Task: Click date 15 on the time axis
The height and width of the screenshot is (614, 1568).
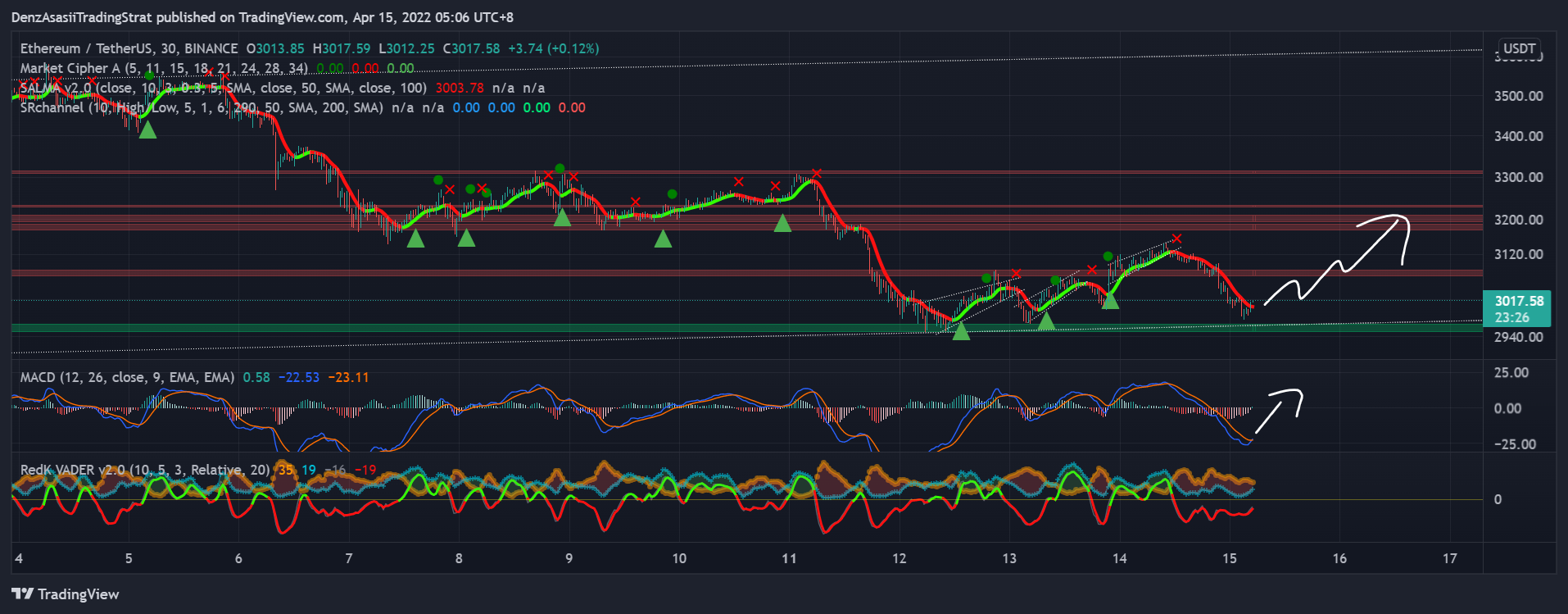Action: point(1230,558)
